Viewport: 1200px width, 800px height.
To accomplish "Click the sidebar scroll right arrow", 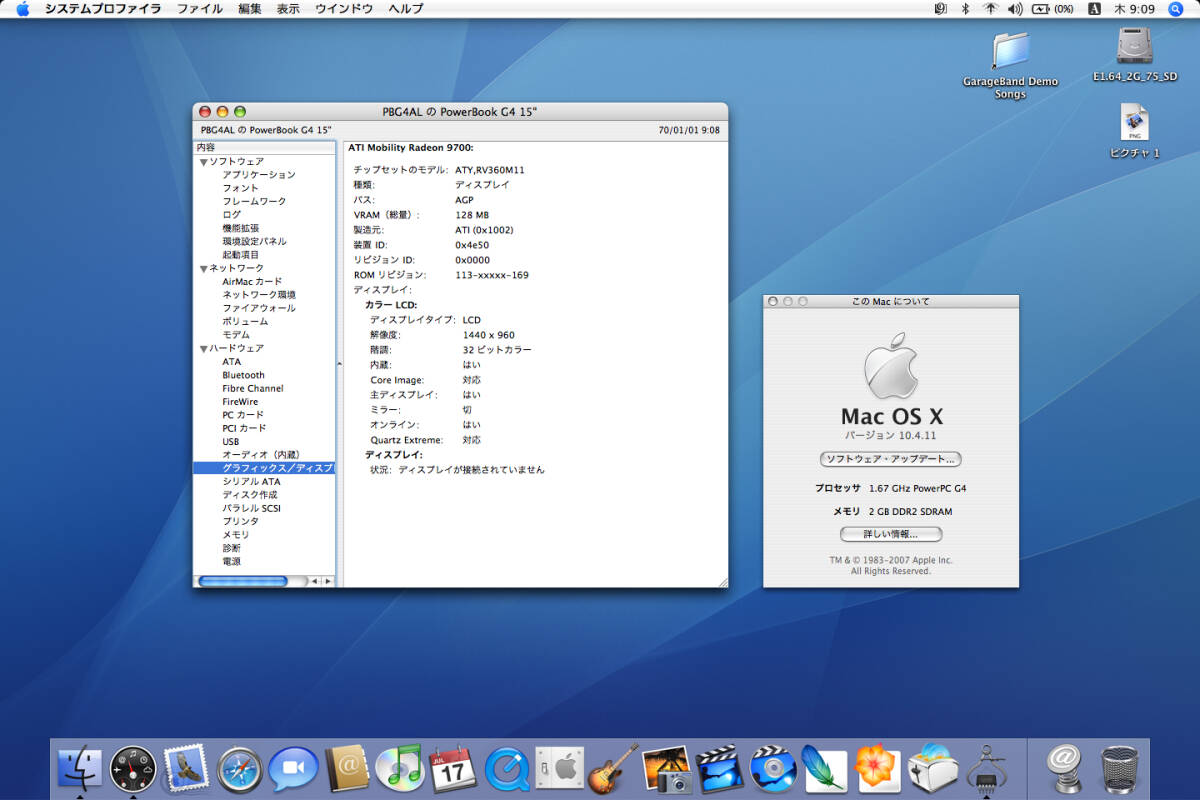I will point(327,581).
